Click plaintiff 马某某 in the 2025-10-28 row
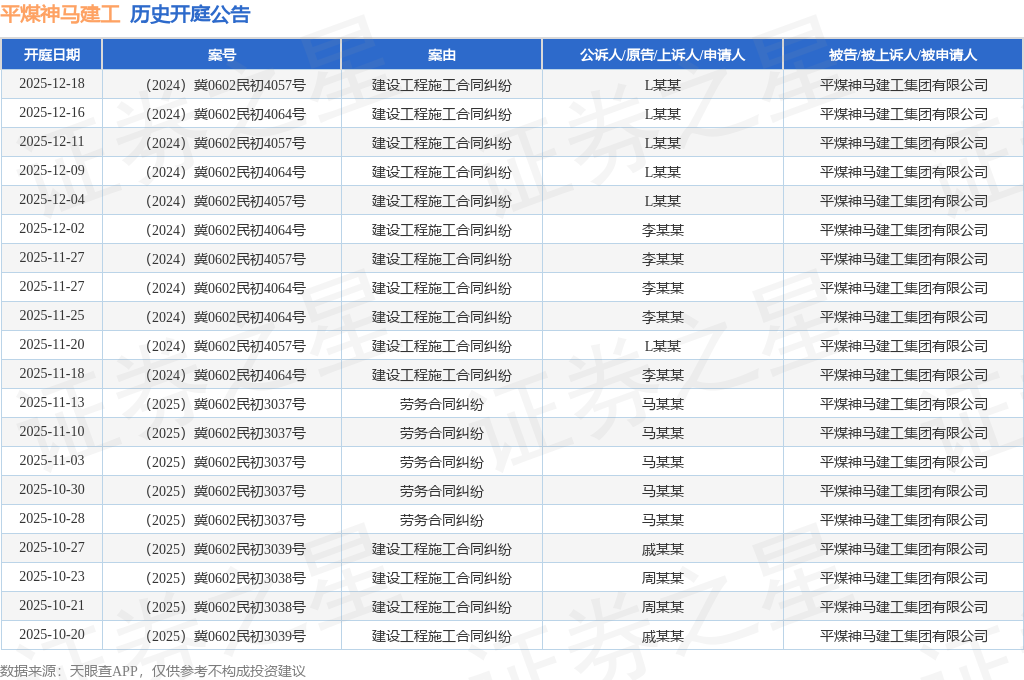This screenshot has height=680, width=1024. pos(662,520)
